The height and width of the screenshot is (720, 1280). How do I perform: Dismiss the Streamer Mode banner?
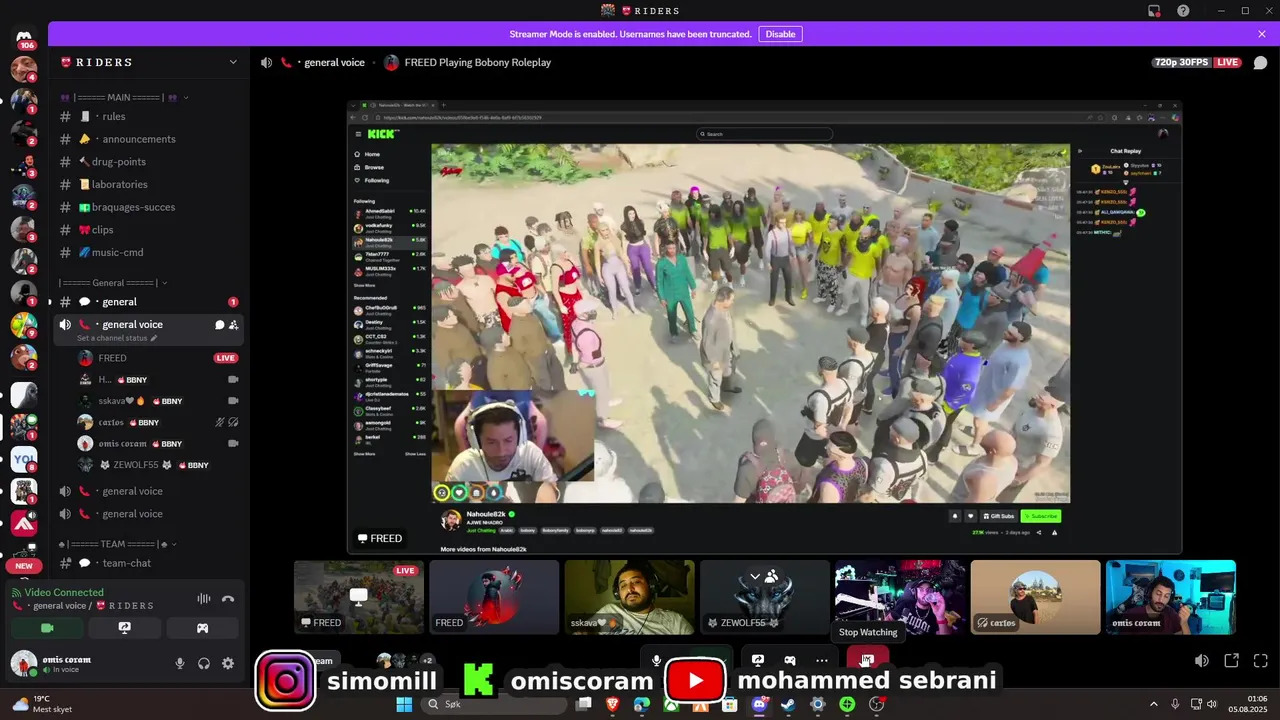[x=1262, y=34]
